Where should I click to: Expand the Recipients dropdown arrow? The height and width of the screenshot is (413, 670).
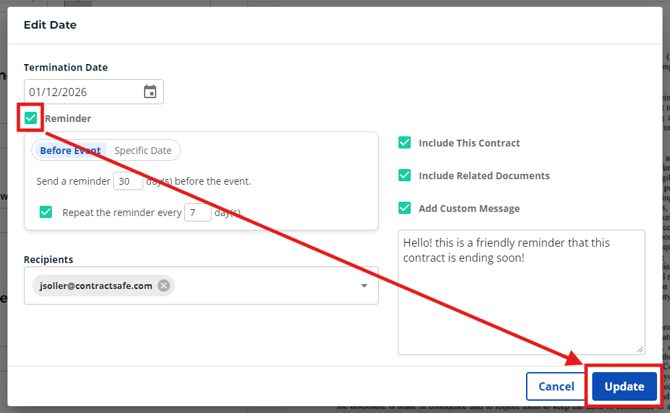(364, 286)
